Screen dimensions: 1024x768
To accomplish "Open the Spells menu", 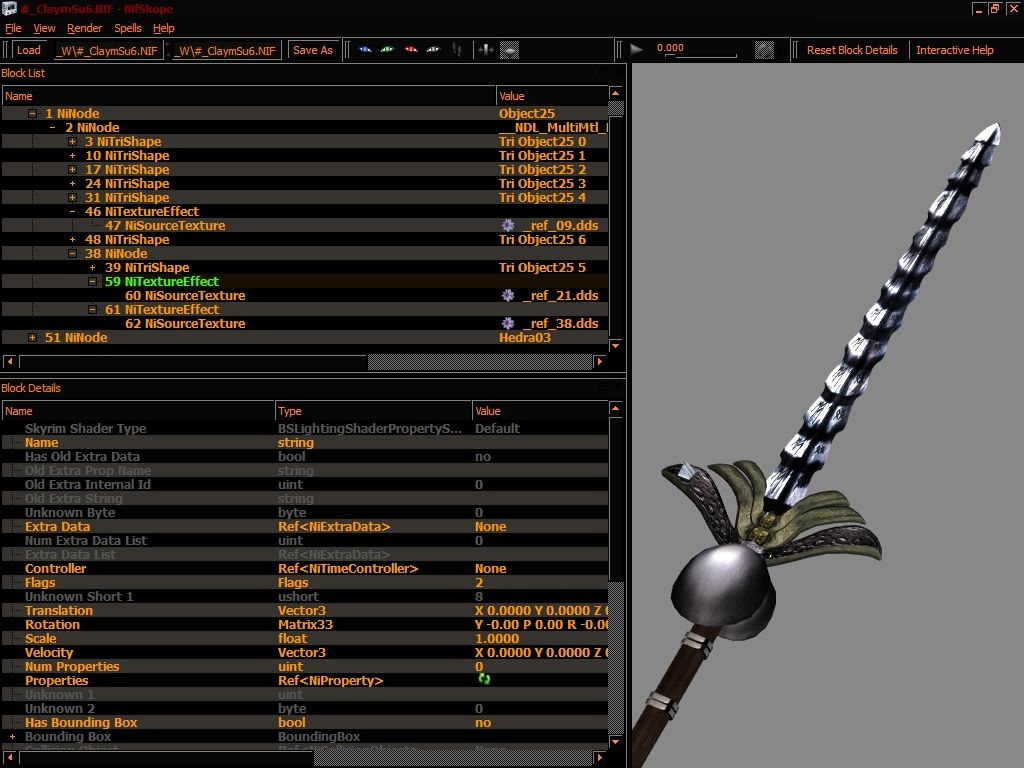I will click(127, 28).
